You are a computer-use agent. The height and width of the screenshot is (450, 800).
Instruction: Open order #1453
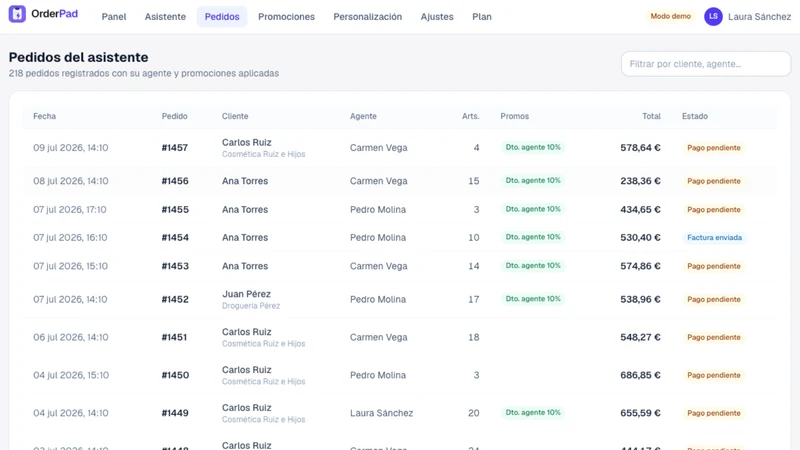pyautogui.click(x=175, y=266)
